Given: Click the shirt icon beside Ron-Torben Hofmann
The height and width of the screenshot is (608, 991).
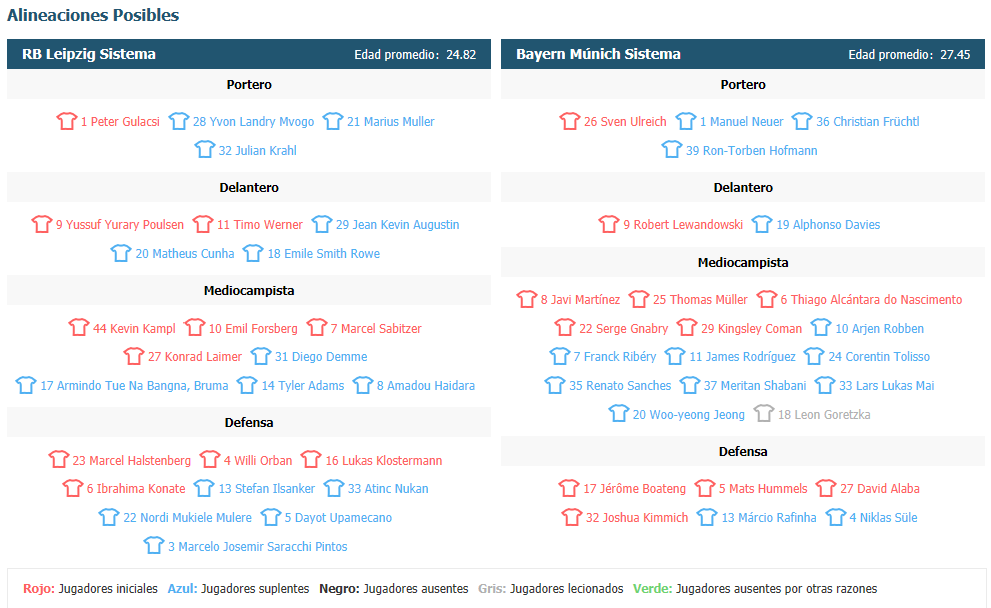Looking at the screenshot, I should [x=672, y=150].
